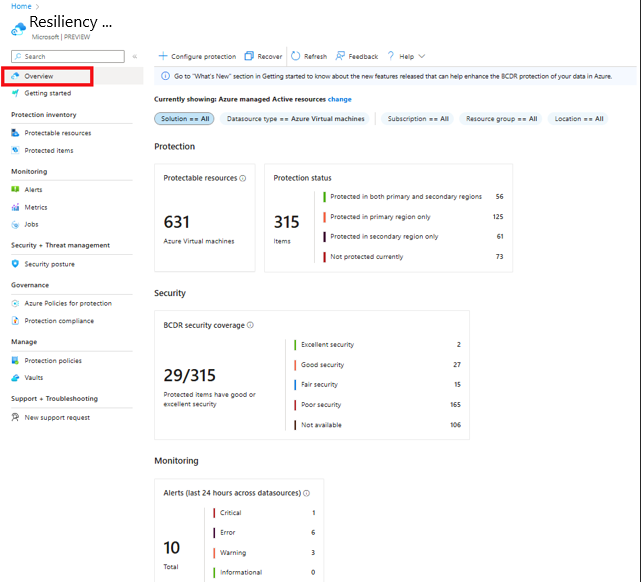641x582 pixels.
Task: Open the Subscription == All filter
Action: click(x=418, y=119)
